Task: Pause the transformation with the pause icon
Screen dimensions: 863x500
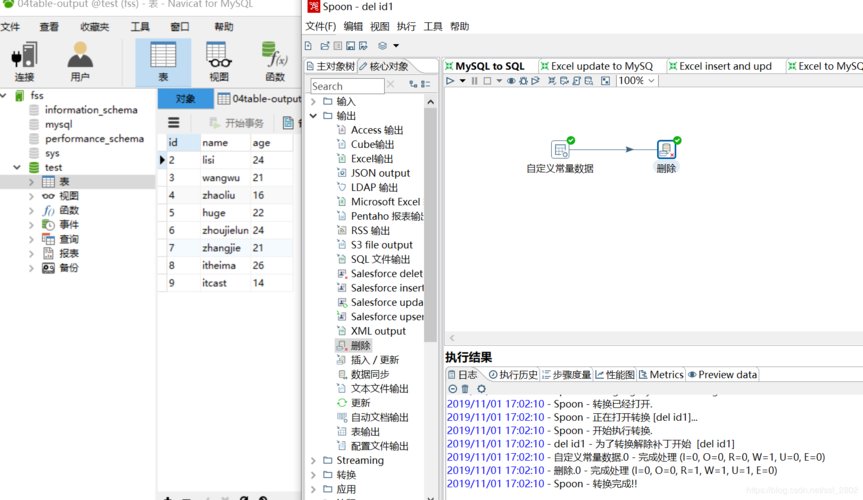Action: click(474, 81)
